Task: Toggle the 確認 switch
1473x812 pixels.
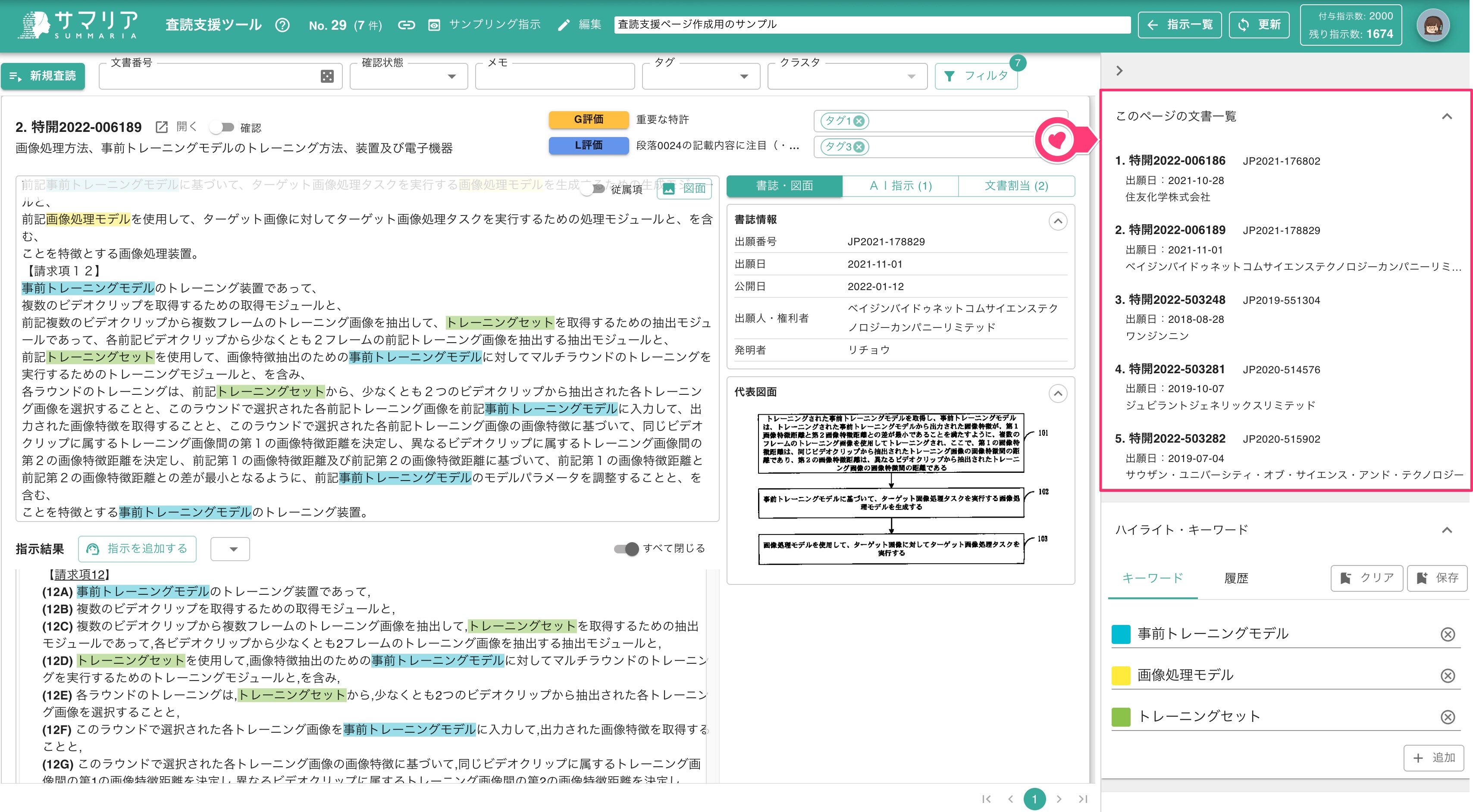Action: (222, 127)
